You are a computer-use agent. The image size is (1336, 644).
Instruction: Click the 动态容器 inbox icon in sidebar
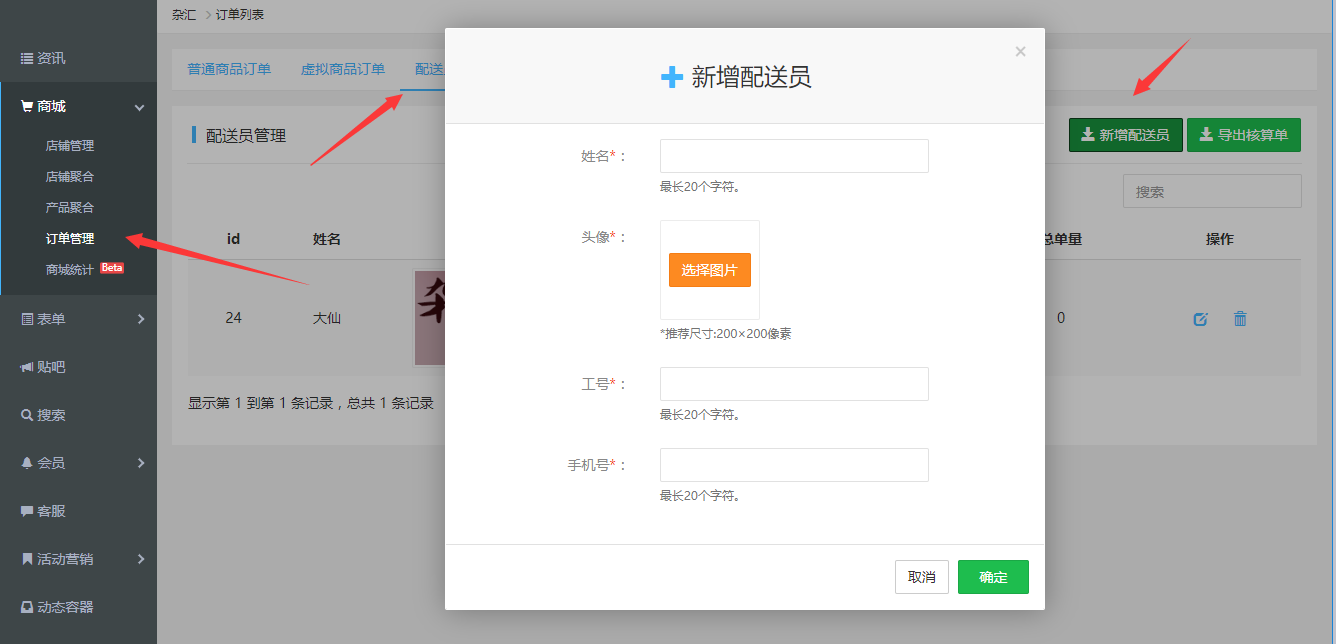pos(27,607)
